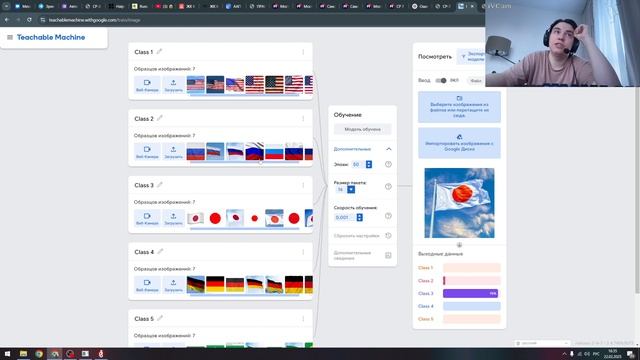This screenshot has width=640, height=360.
Task: Open the batch size dropdown
Action: [351, 189]
